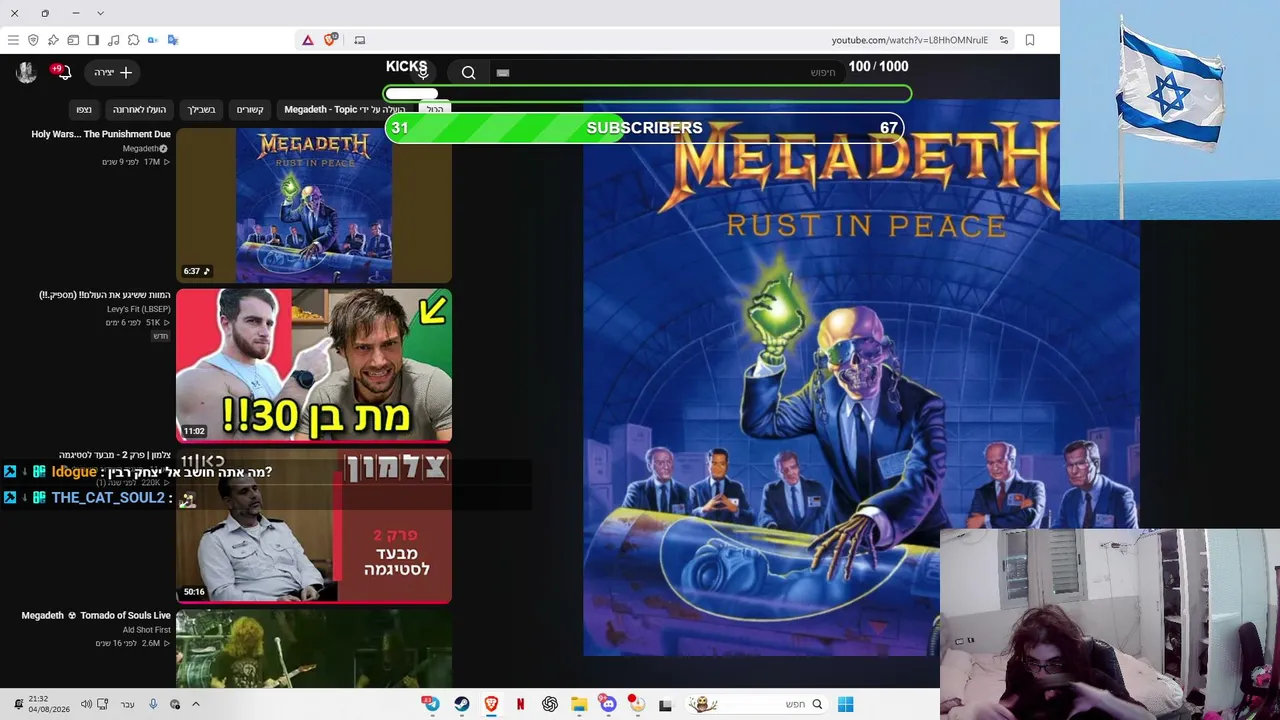Click the microphone icon in system tray
This screenshot has height=720, width=1280.
click(x=153, y=704)
